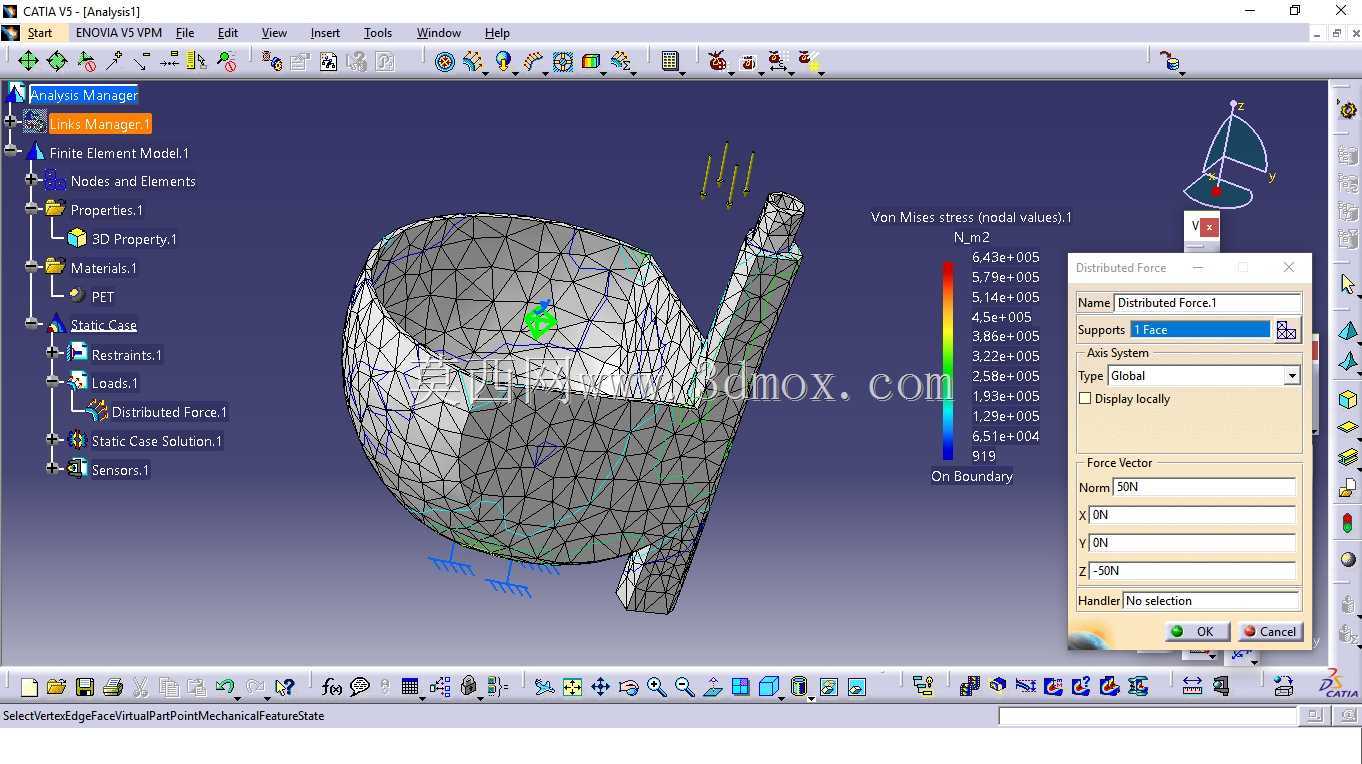Click the Zoom In magnifier
This screenshot has height=764, width=1362.
tap(656, 687)
